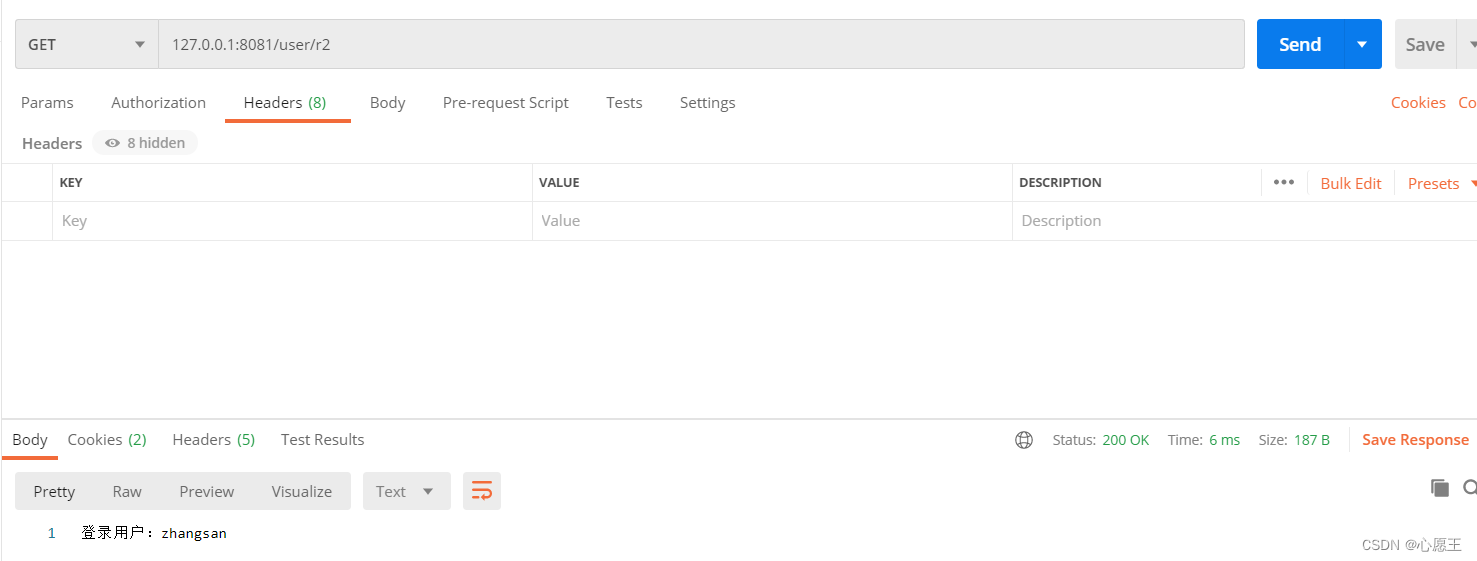Image resolution: width=1477 pixels, height=561 pixels.
Task: Select the Preview view mode
Action: (x=207, y=491)
